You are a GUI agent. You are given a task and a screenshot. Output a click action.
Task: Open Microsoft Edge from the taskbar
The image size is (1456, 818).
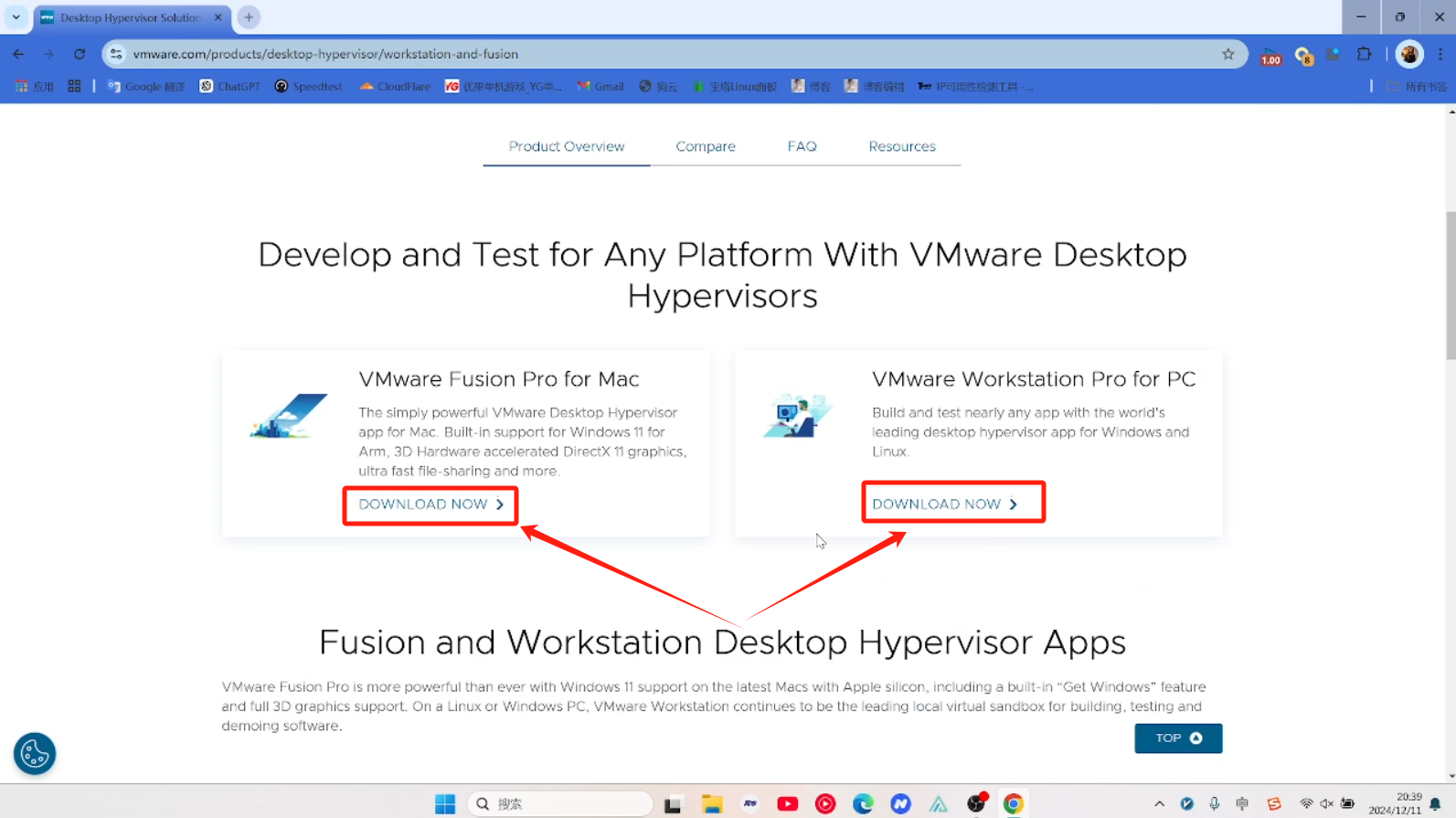863,803
